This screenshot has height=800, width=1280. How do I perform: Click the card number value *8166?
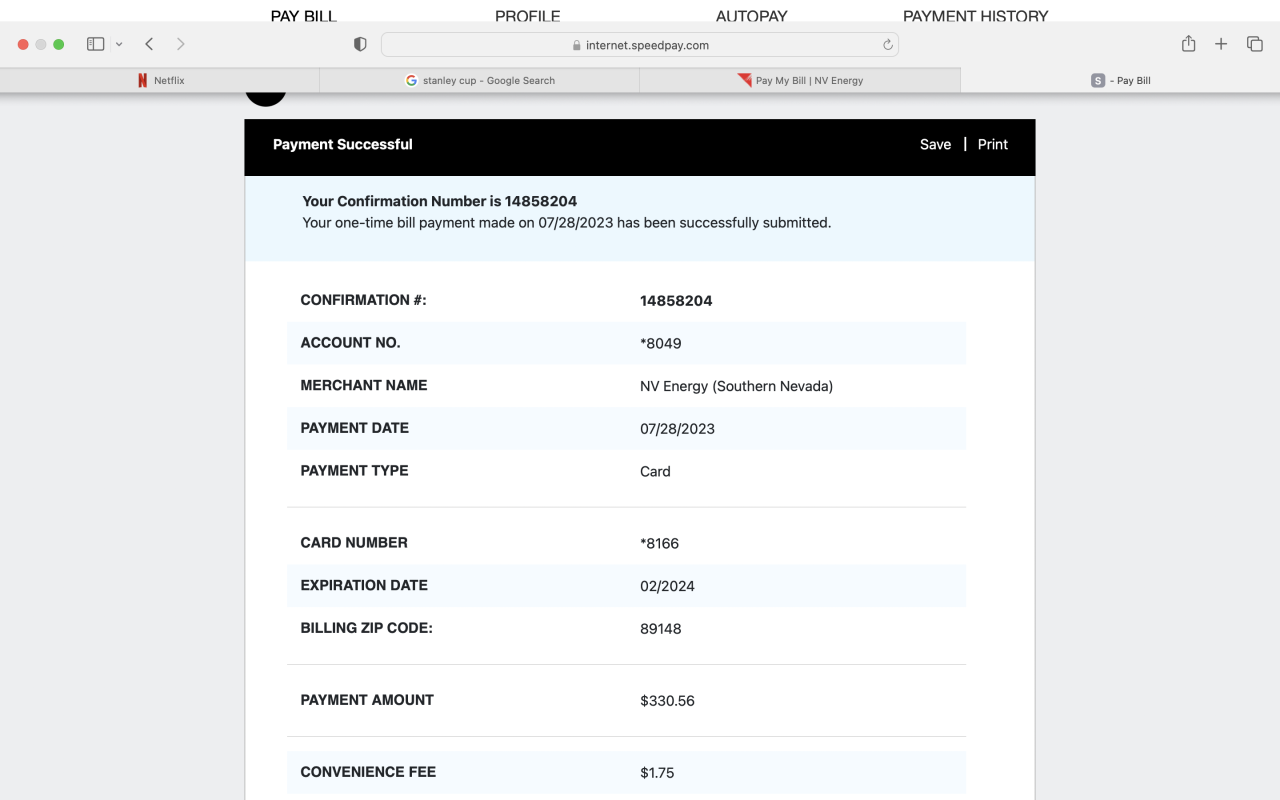pos(660,544)
